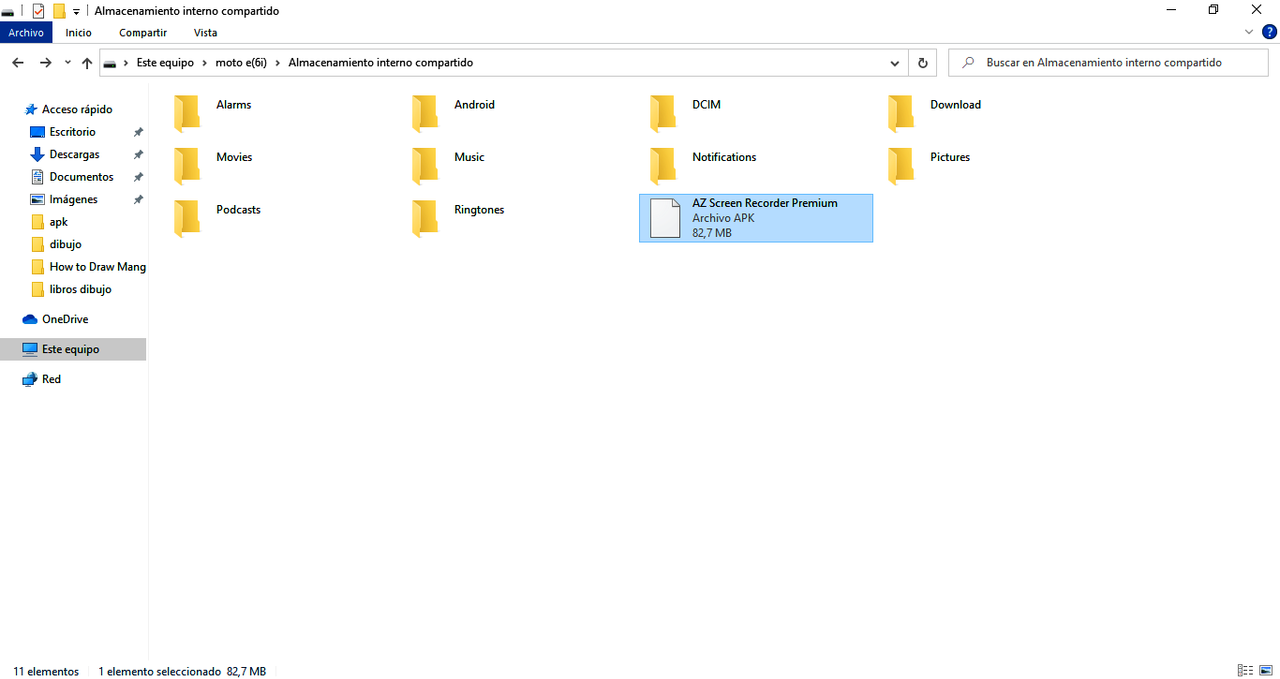The width and height of the screenshot is (1280, 679).
Task: Open the Help question mark icon
Action: click(1270, 32)
